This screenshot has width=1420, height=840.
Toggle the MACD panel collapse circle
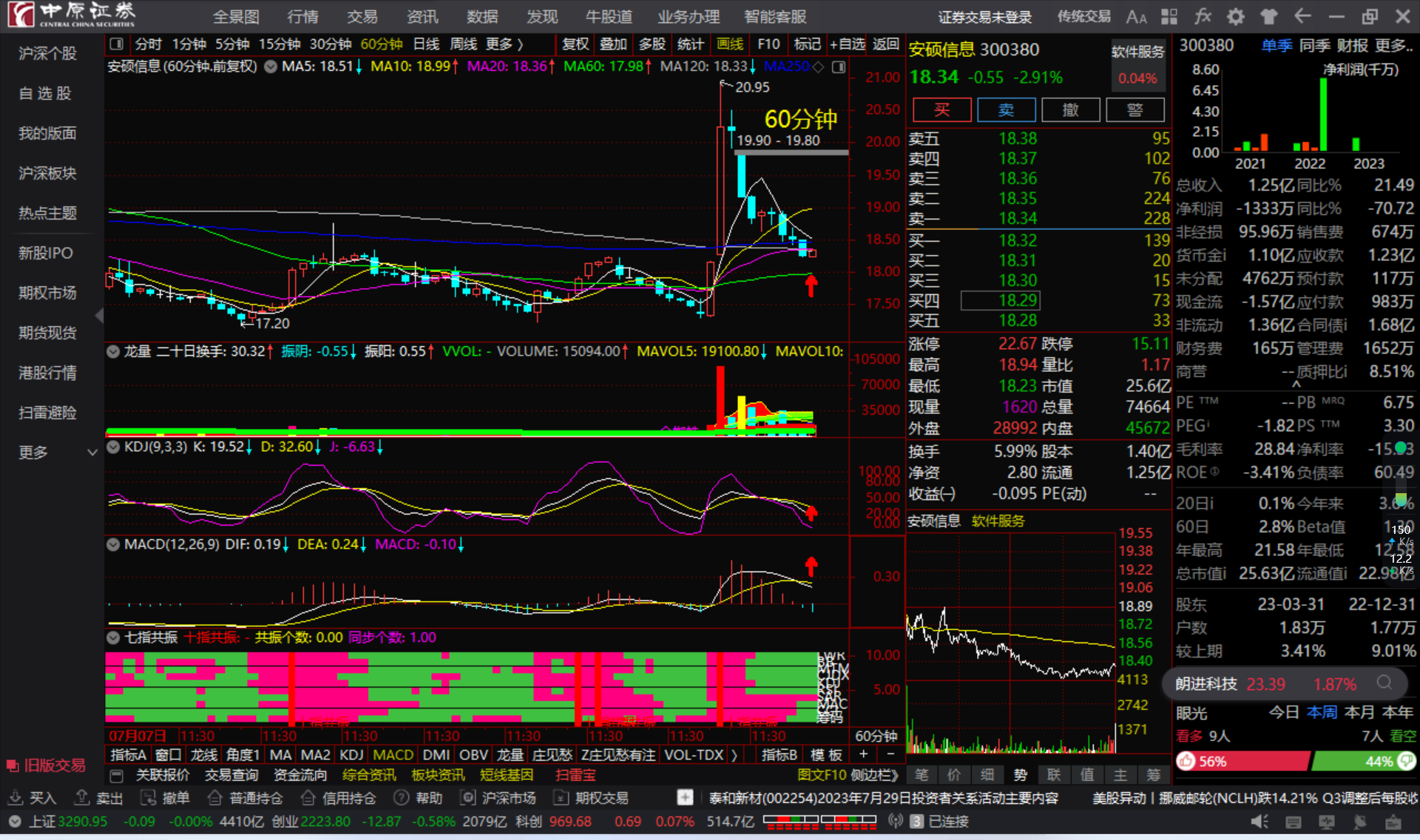[113, 544]
